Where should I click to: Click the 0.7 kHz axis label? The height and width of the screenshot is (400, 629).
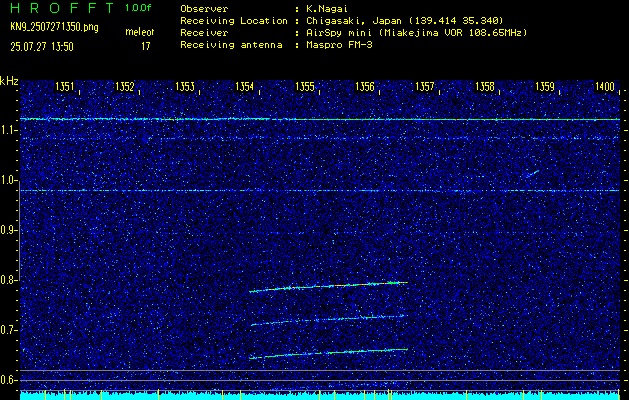[8, 330]
